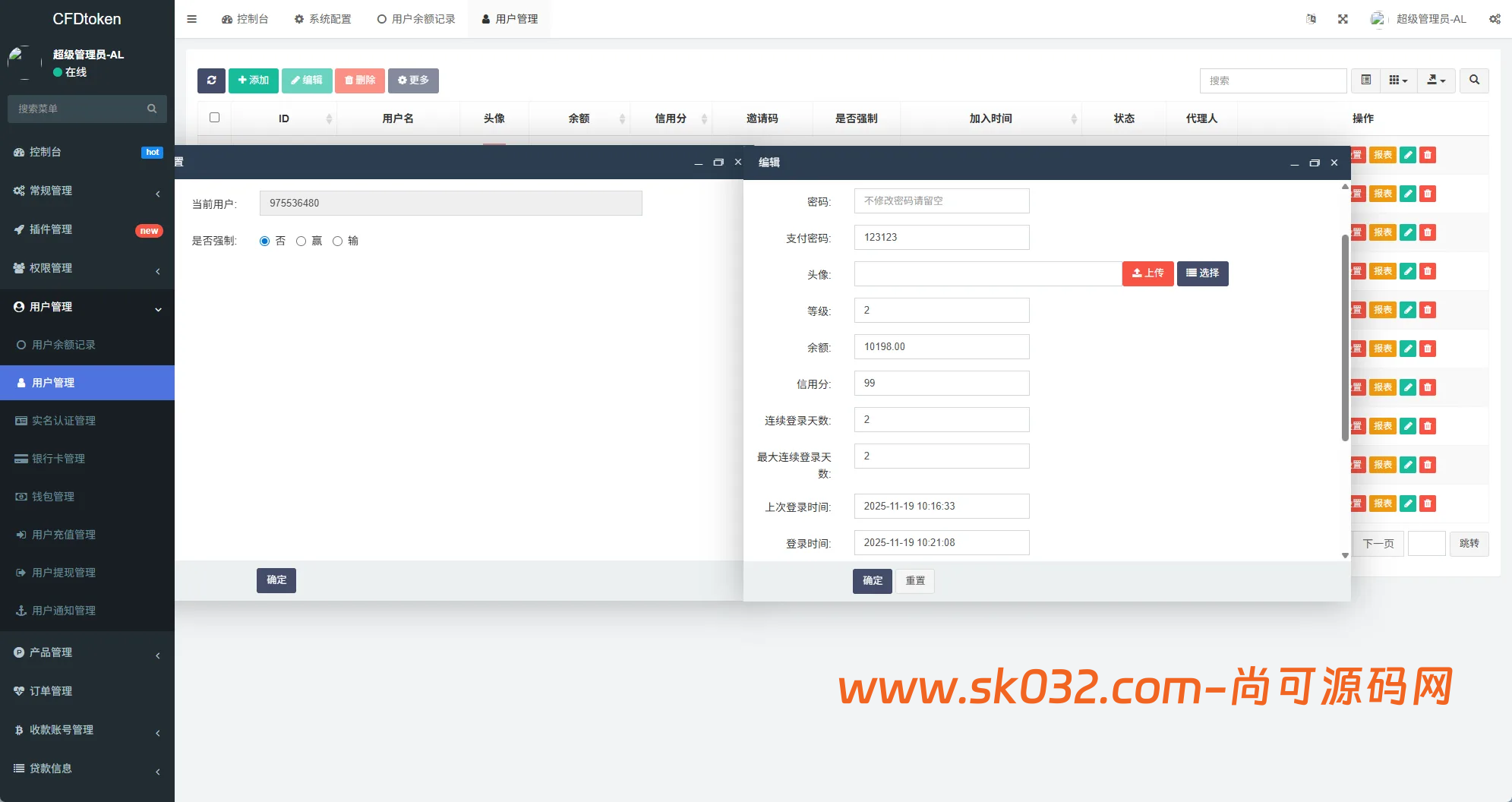
Task: Toggle the table list view icon
Action: click(x=1365, y=81)
